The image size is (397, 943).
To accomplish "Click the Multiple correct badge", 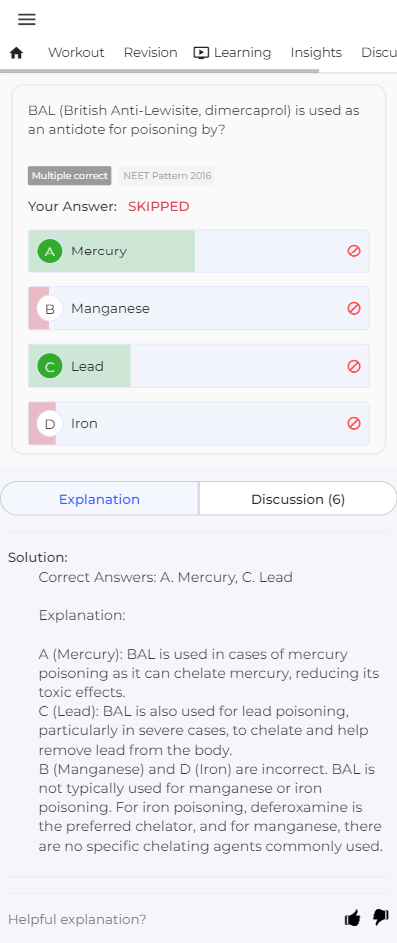I will tap(70, 176).
